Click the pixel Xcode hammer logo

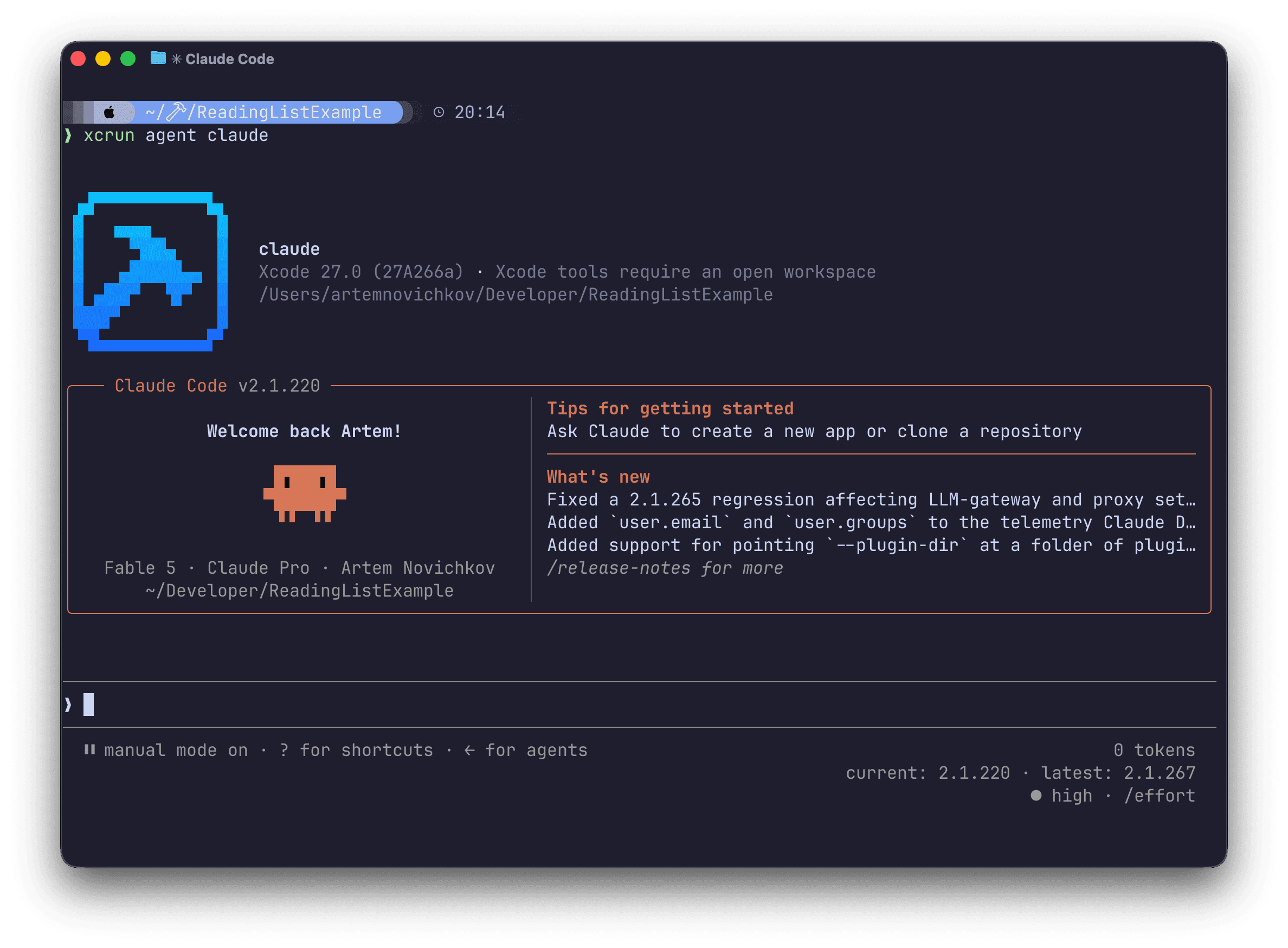click(x=151, y=271)
